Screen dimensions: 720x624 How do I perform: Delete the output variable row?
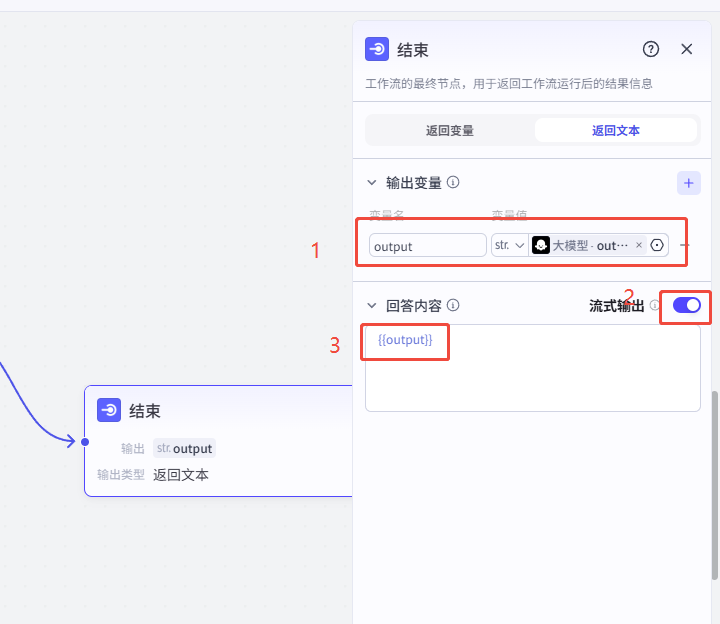(x=685, y=246)
